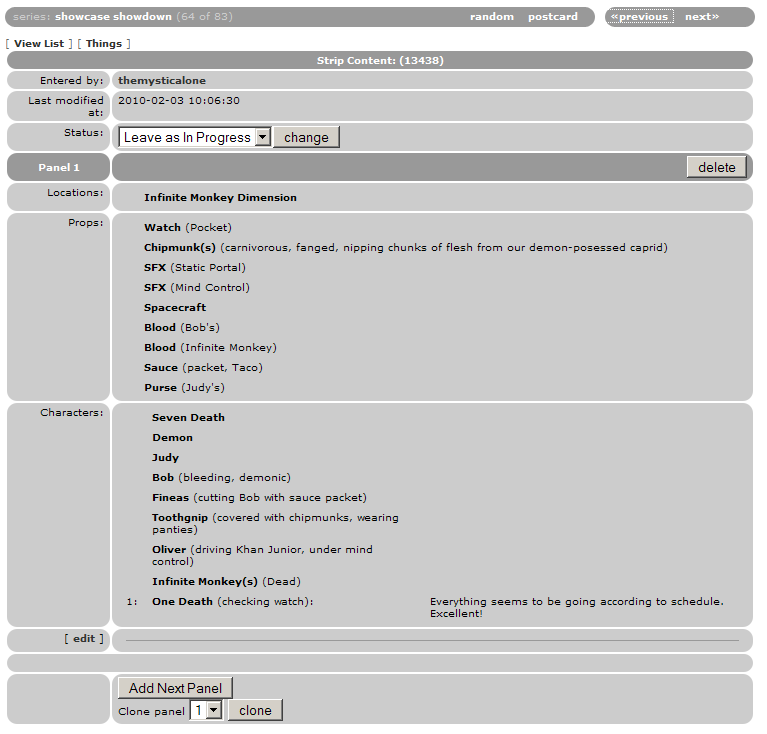
Task: Open the 'random' strip link
Action: [492, 17]
